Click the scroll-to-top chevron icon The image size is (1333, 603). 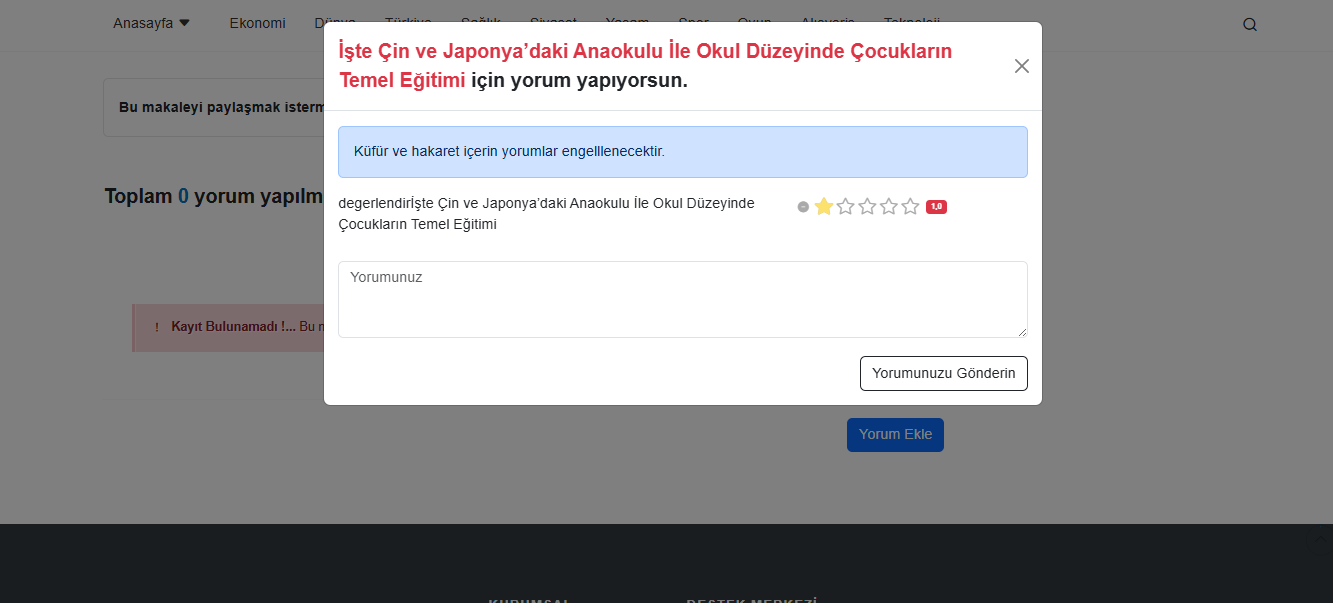1319,541
